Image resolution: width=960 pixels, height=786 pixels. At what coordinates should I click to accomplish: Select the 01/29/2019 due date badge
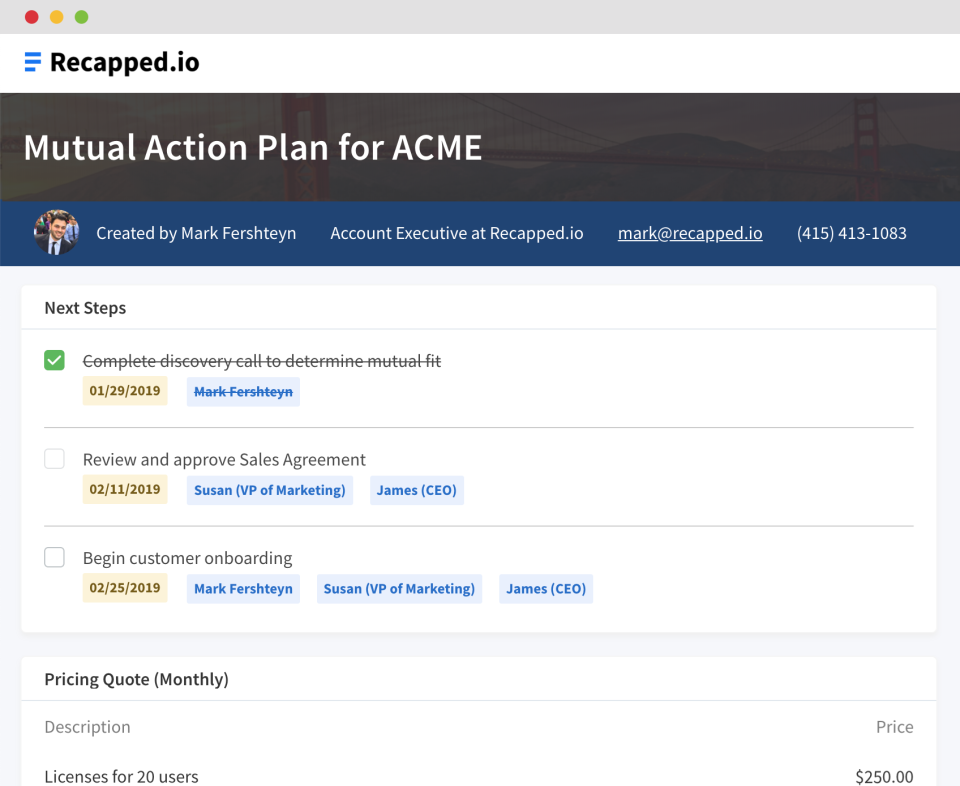pos(124,391)
